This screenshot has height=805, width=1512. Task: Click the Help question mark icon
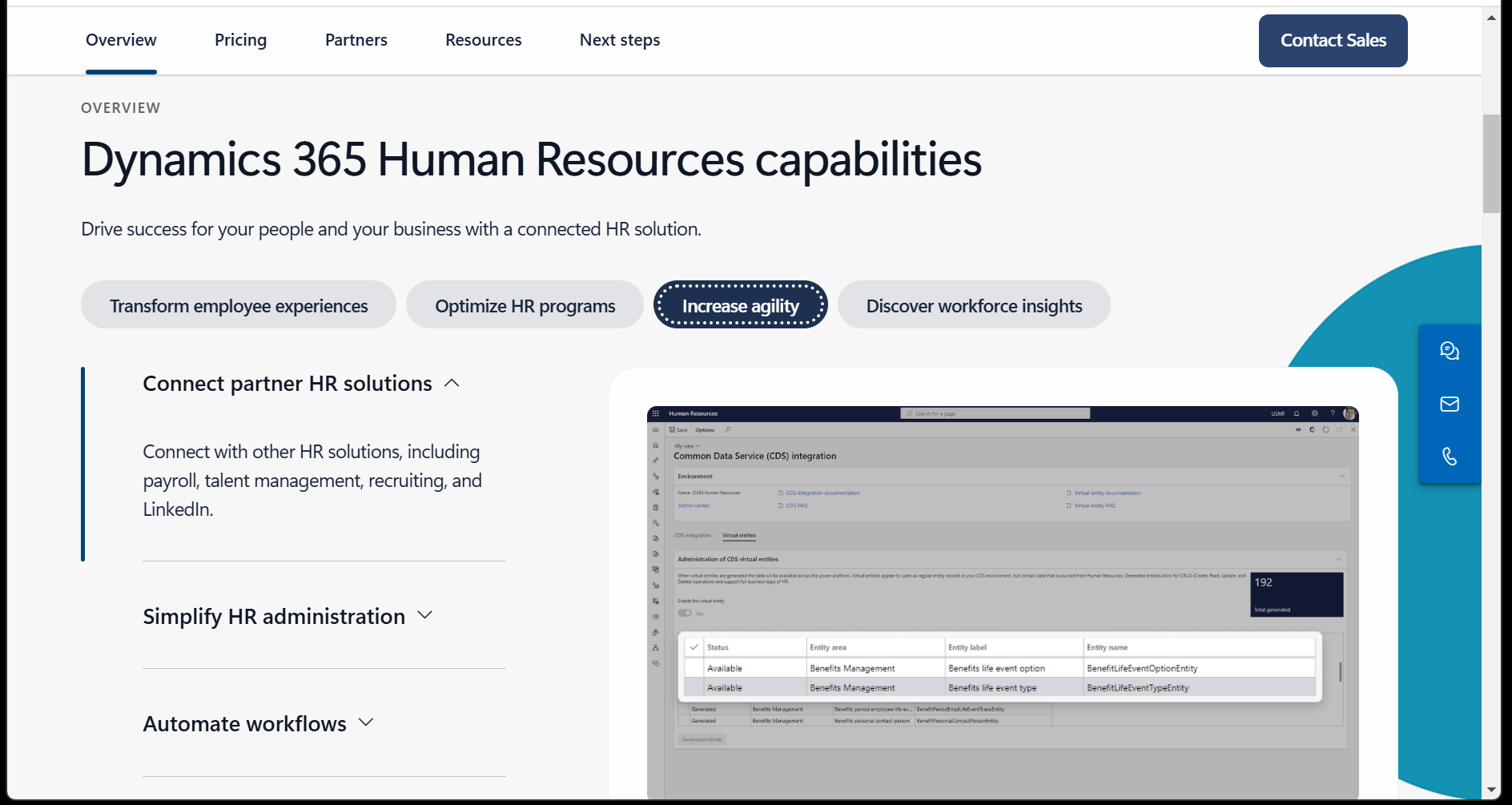1332,413
